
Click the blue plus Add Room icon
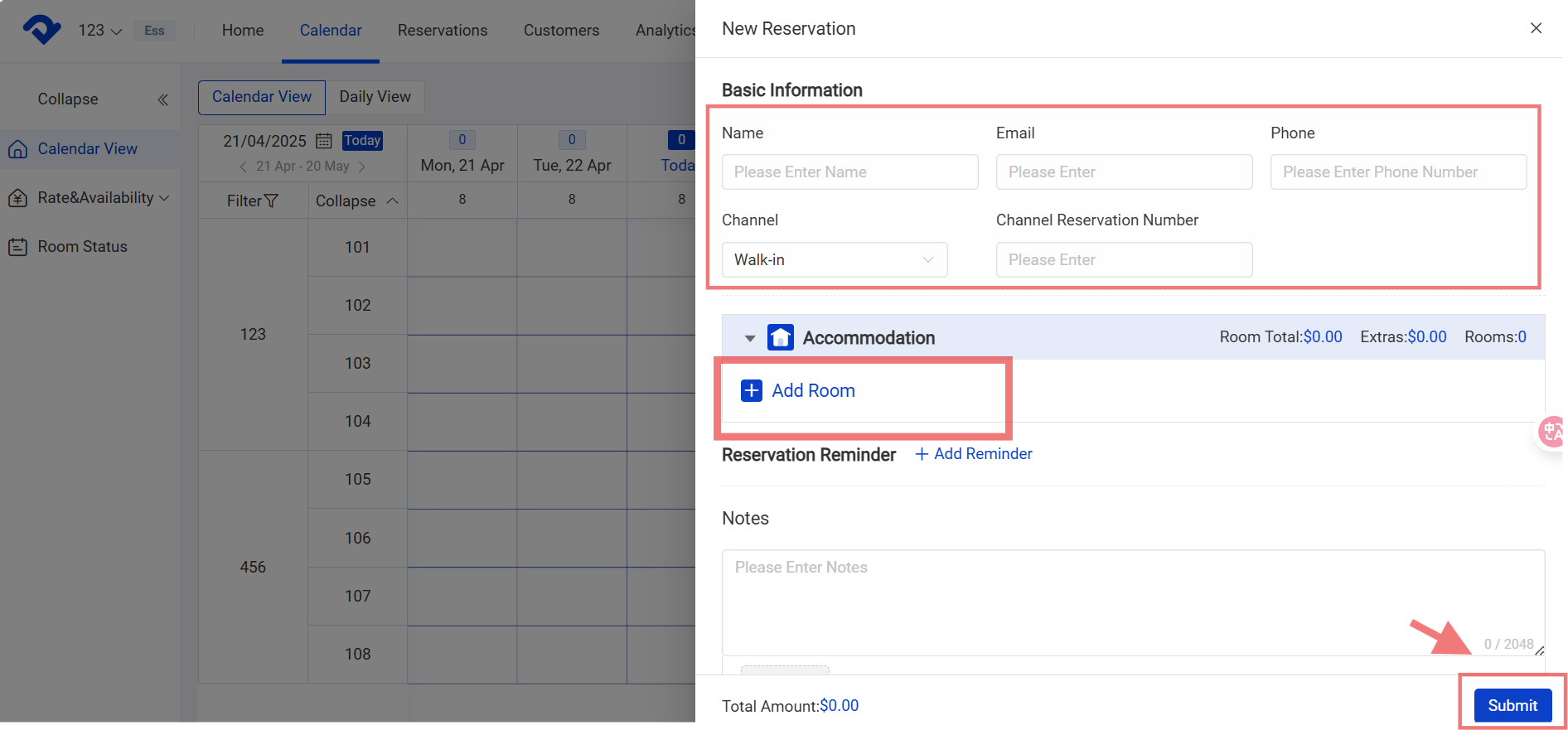751,390
